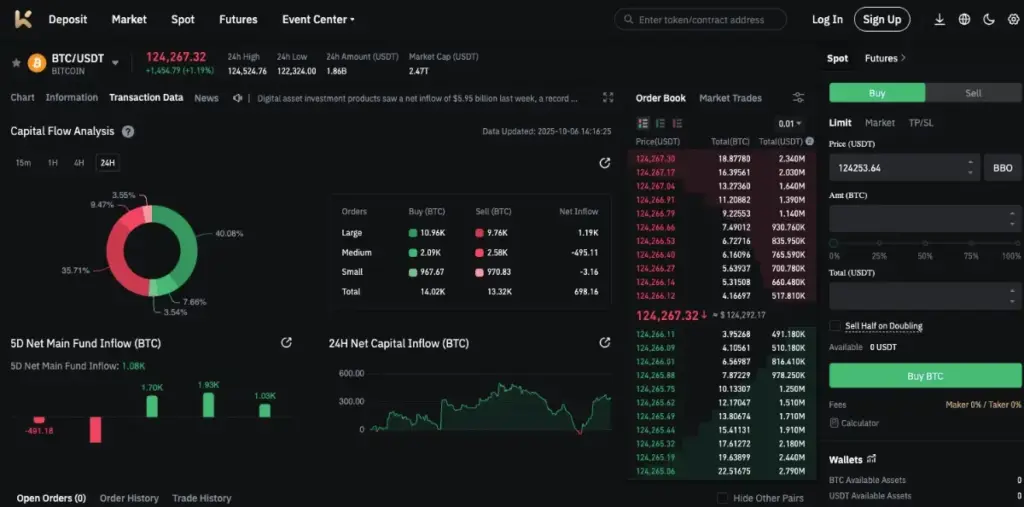This screenshot has height=507, width=1024.
Task: Open order book filter settings icon
Action: 798,98
